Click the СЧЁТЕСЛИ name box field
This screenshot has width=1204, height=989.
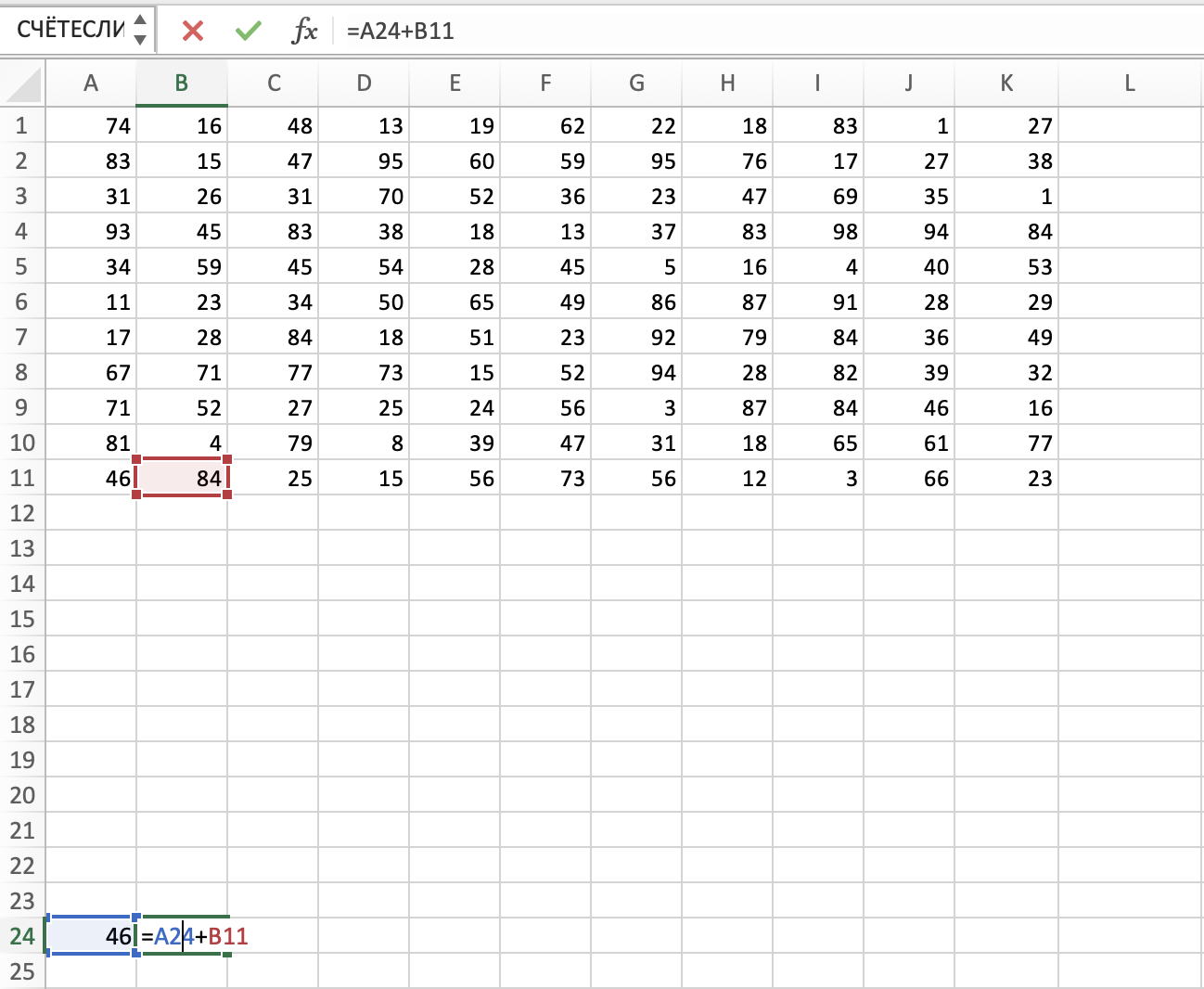coord(70,30)
